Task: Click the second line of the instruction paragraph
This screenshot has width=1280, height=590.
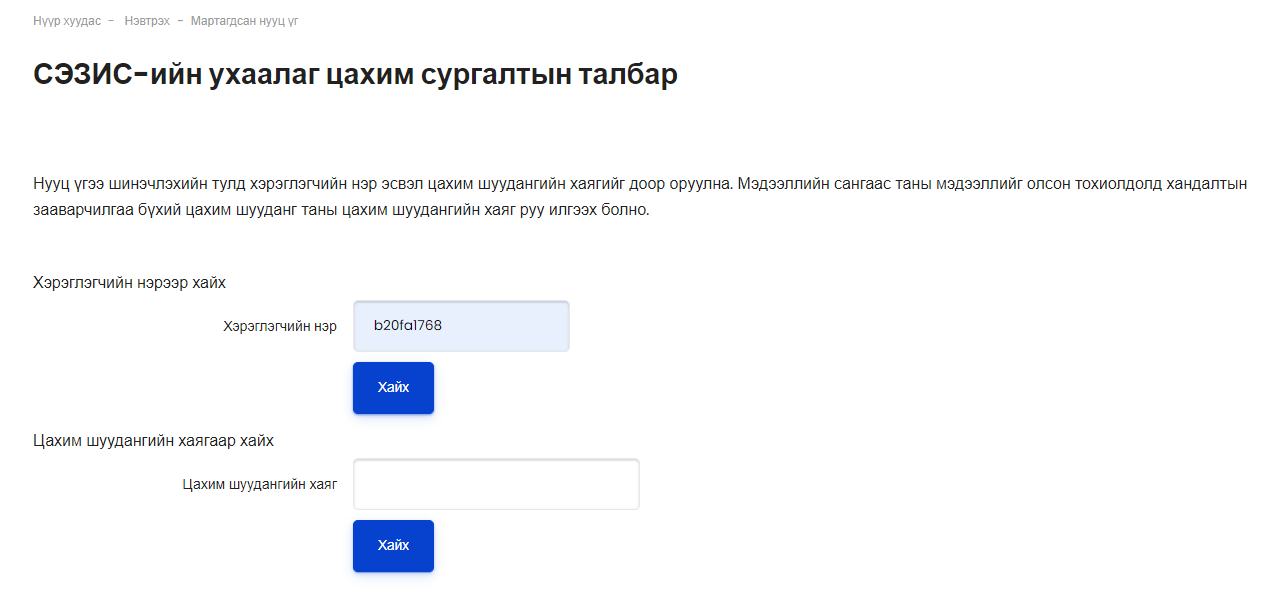Action: [x=341, y=210]
